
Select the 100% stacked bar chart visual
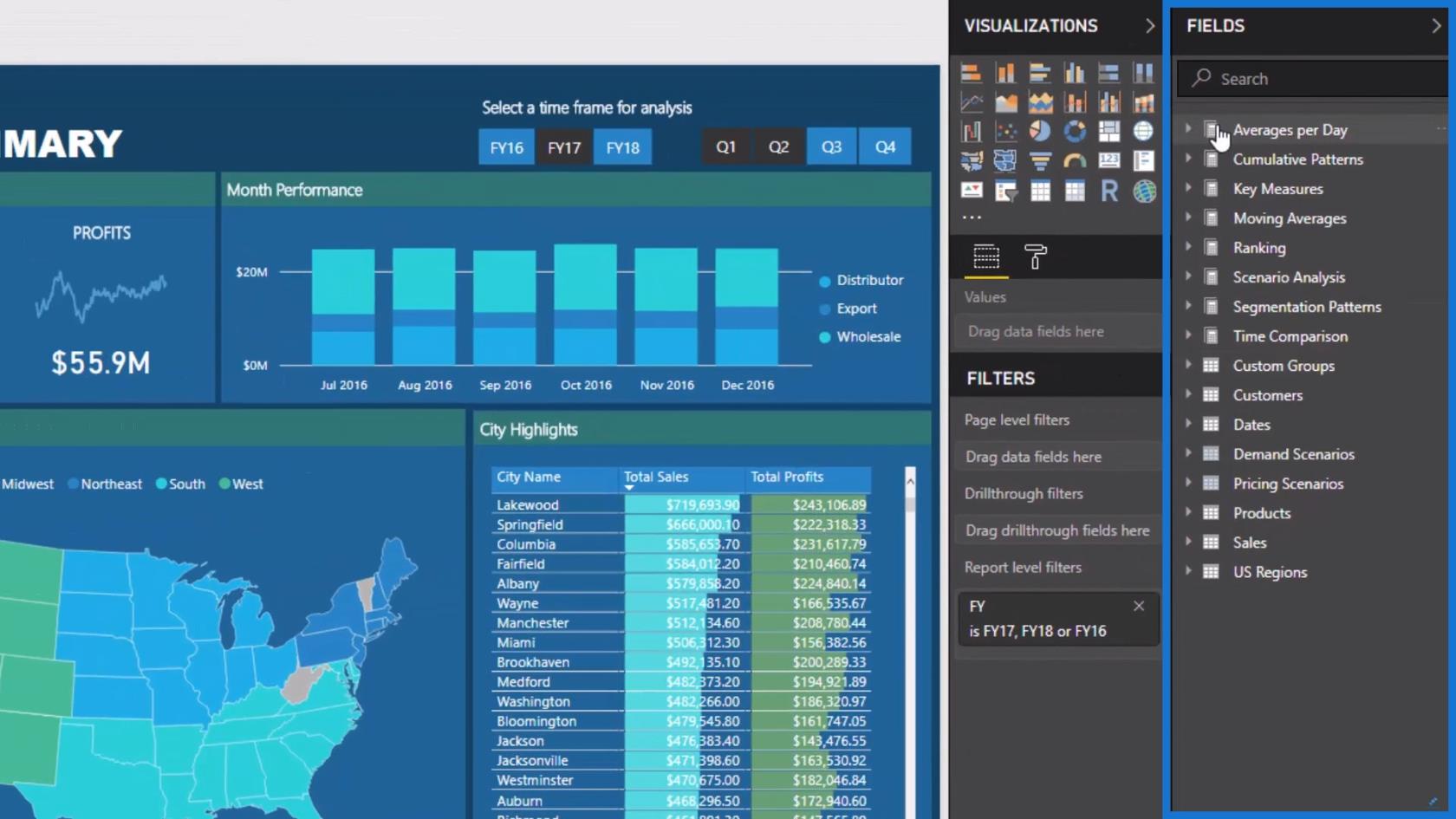1109,73
